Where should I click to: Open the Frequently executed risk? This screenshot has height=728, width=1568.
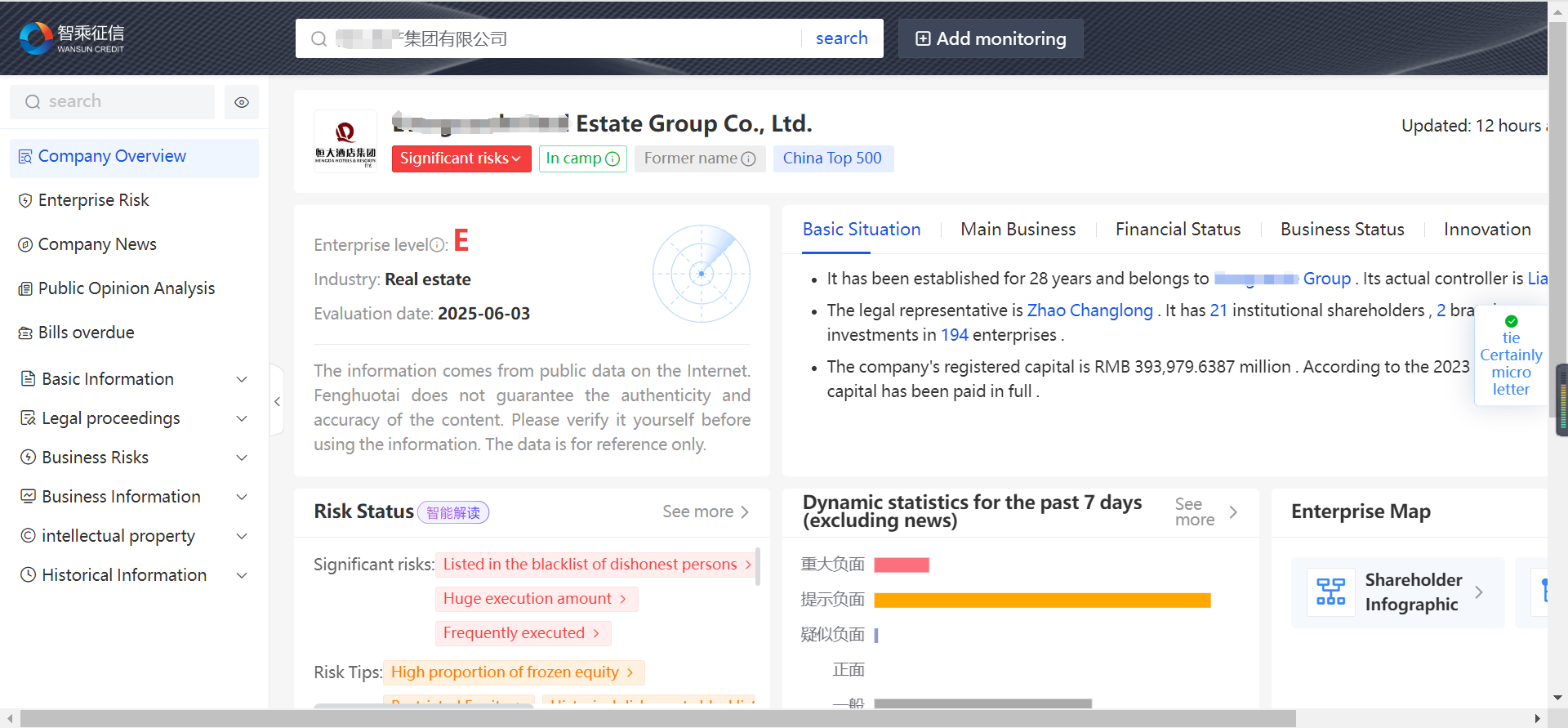pos(523,633)
